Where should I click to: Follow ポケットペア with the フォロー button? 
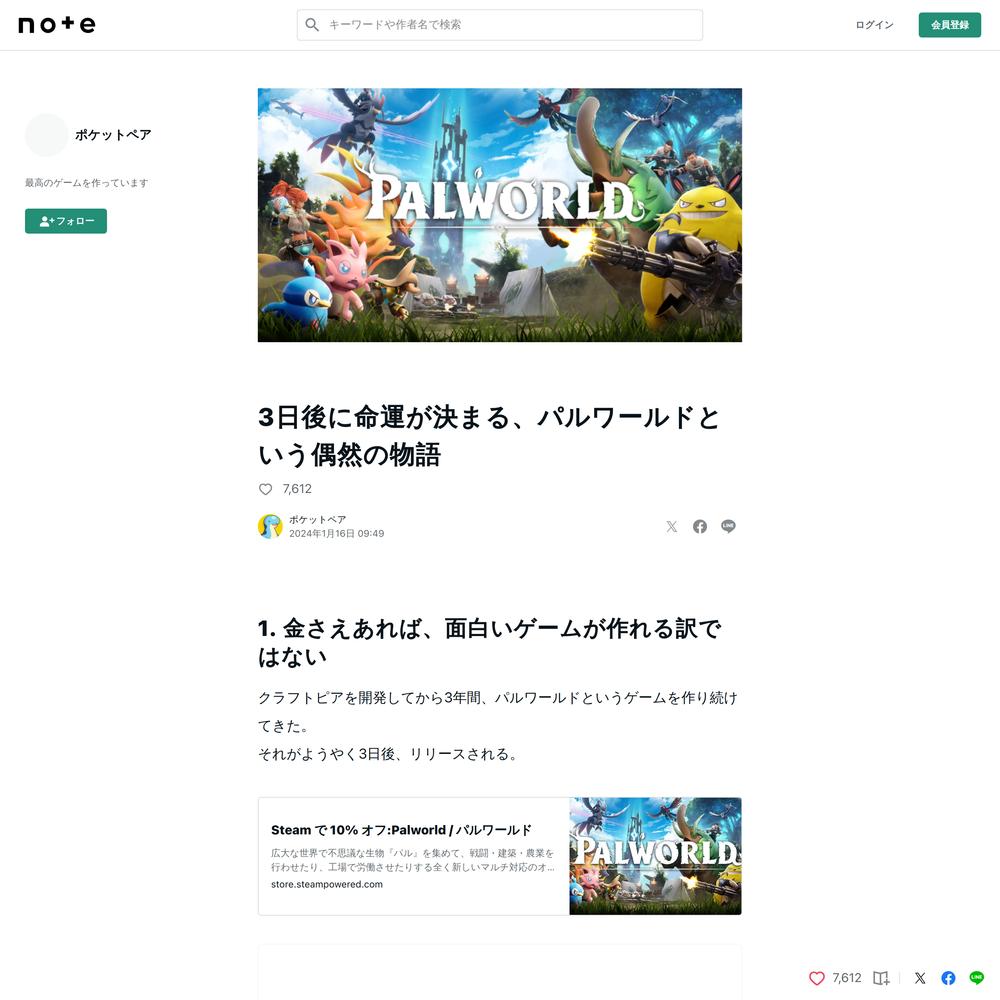tap(66, 221)
